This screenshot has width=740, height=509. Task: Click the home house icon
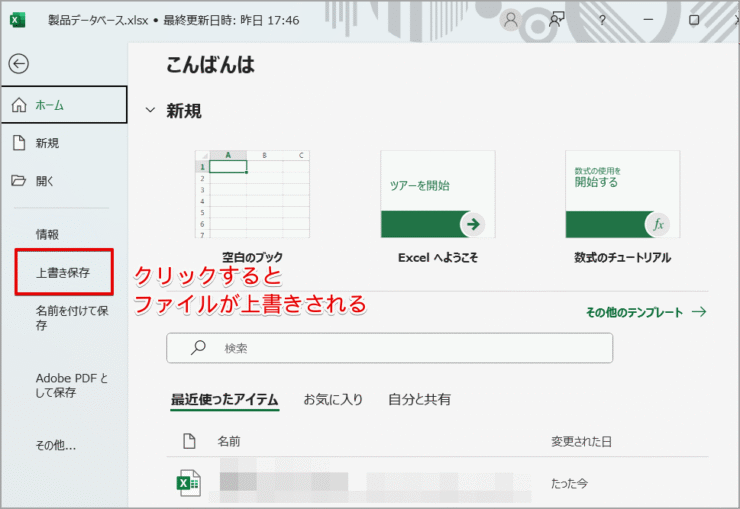pyautogui.click(x=19, y=105)
